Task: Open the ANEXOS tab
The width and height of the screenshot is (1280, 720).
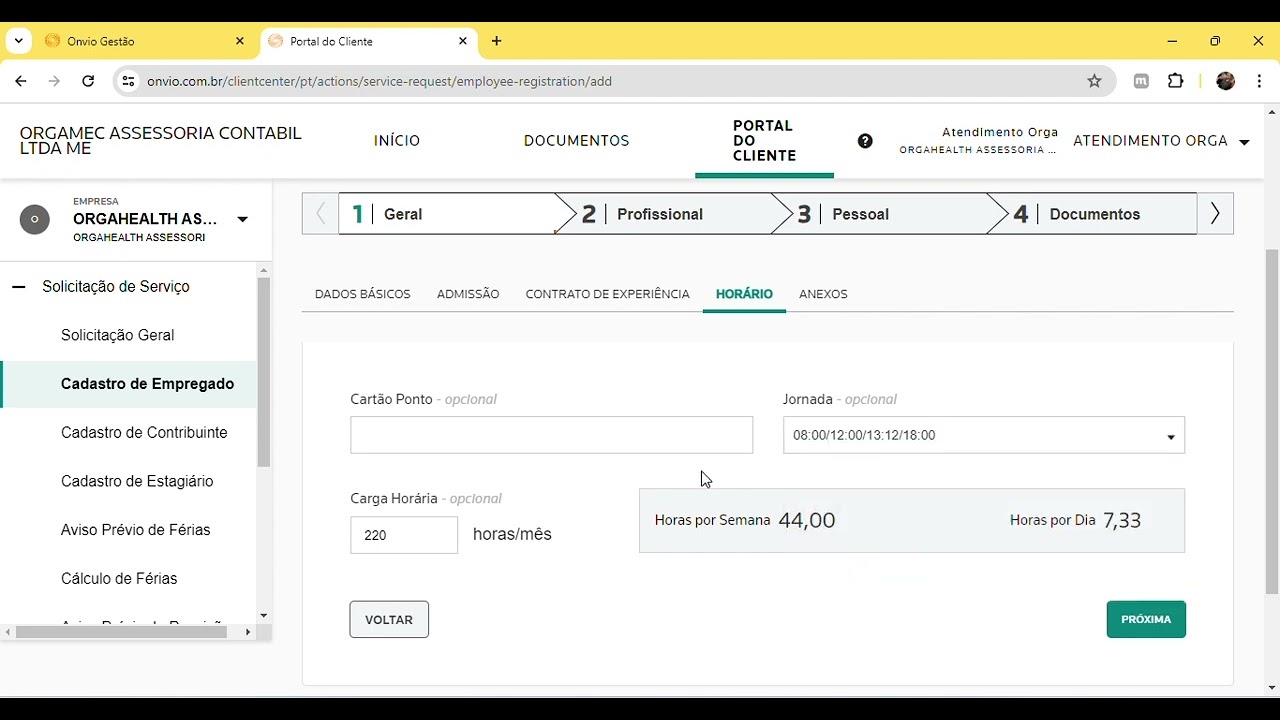Action: tap(823, 294)
